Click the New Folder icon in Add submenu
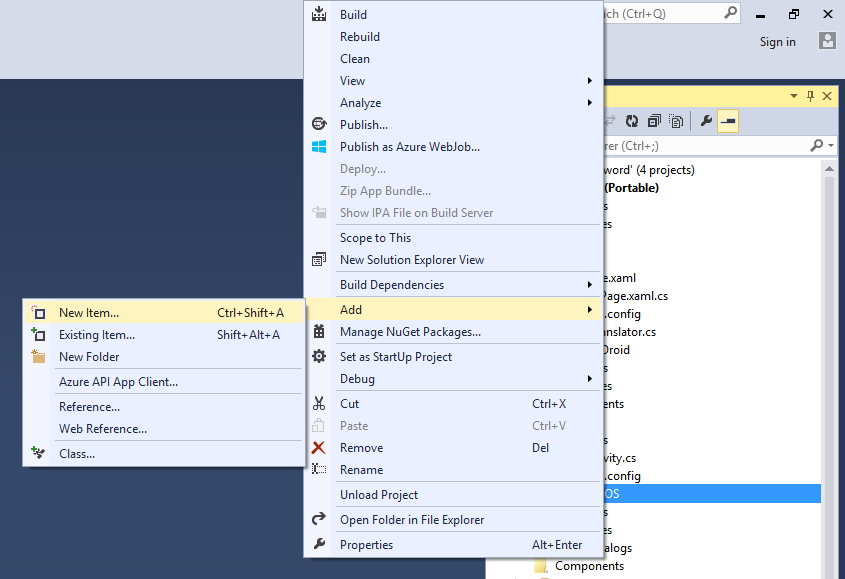The height and width of the screenshot is (579, 845). pos(38,356)
